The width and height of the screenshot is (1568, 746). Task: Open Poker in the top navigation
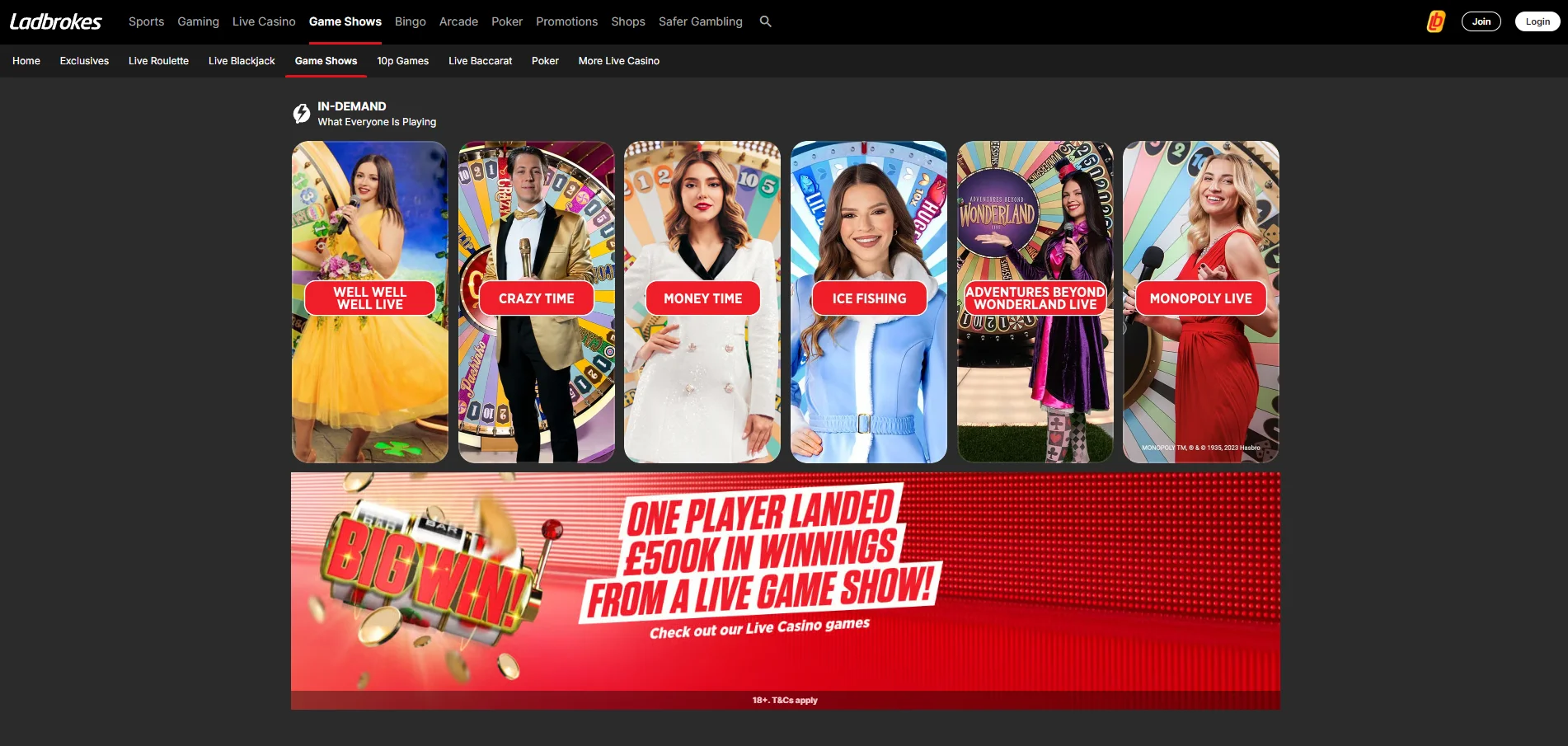(x=507, y=21)
